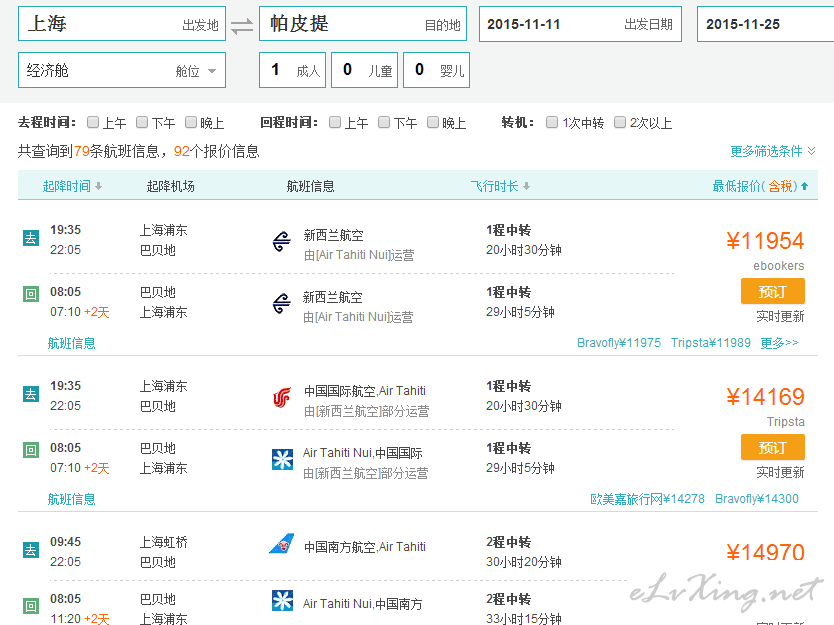This screenshot has width=834, height=625.
Task: Open 欧美嘉旅行网 ¥14278 price link
Action: pos(647,499)
